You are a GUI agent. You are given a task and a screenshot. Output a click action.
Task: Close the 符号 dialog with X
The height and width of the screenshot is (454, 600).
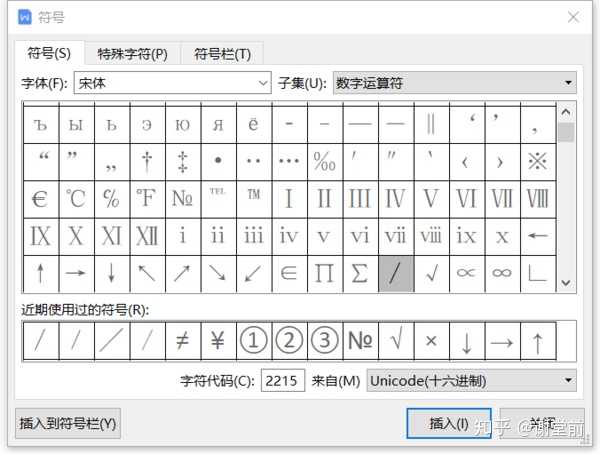click(573, 17)
